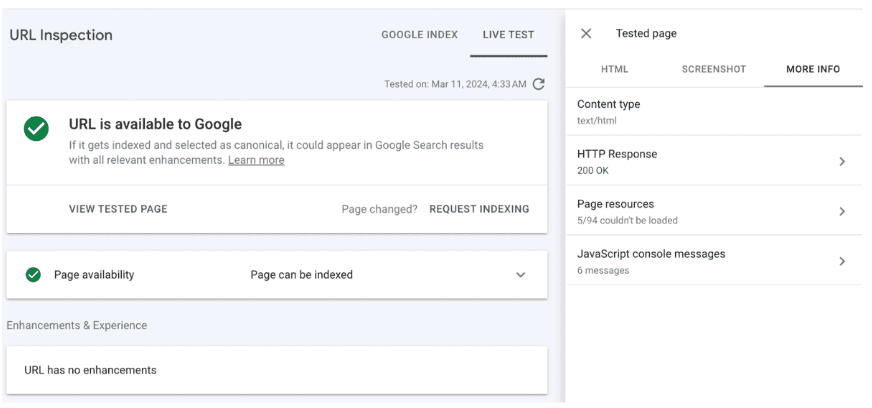Select the MORE INFO tab
872x408 pixels.
click(x=813, y=69)
